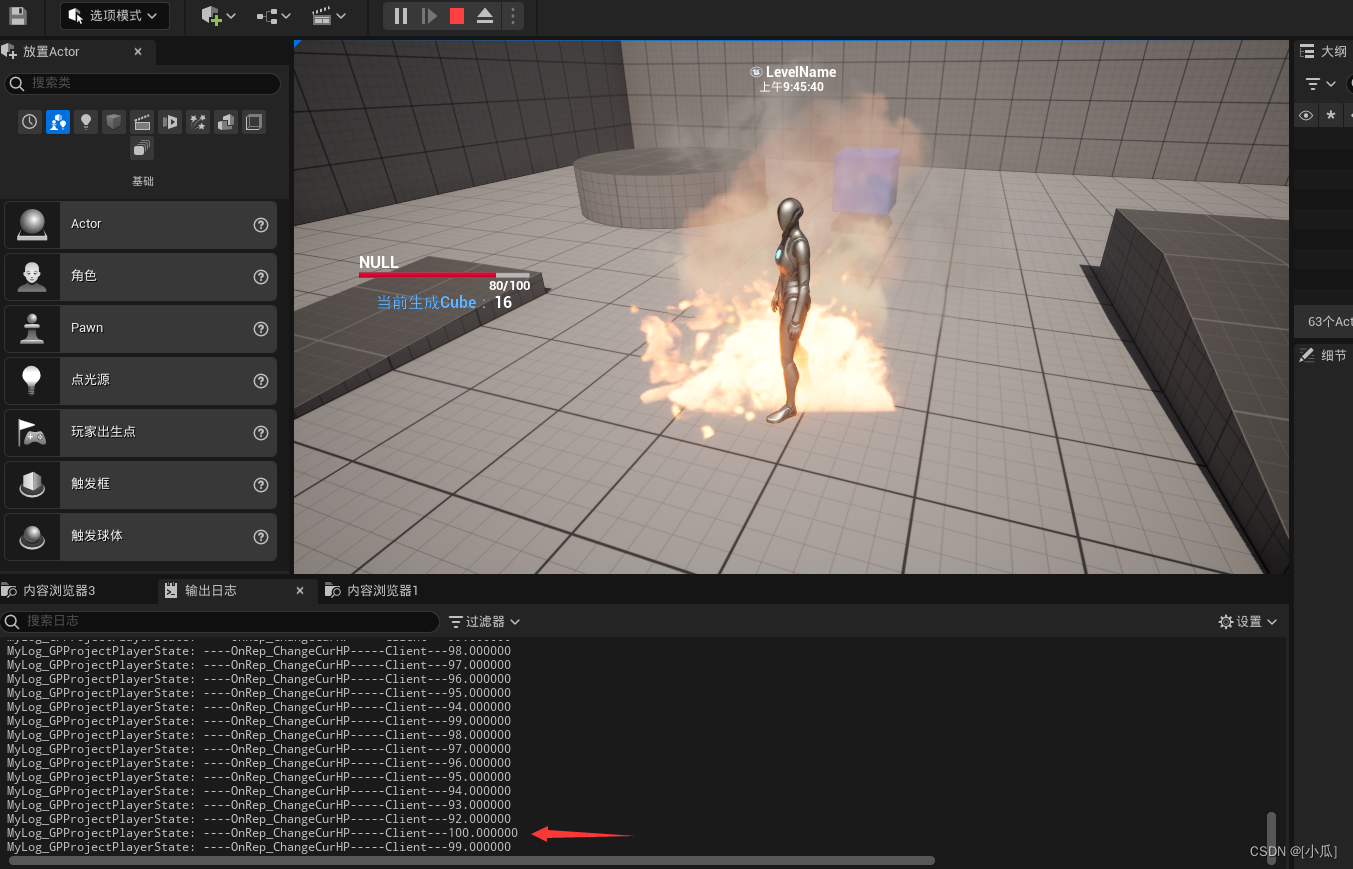Save the current level with the floppy disk icon
The image size is (1353, 869).
pyautogui.click(x=18, y=16)
